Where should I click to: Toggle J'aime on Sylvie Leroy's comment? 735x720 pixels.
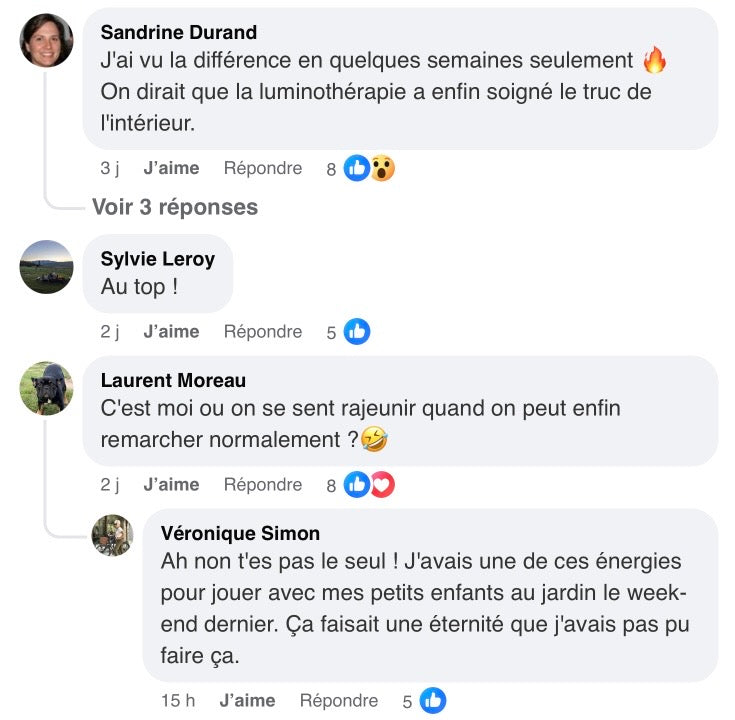coord(171,331)
